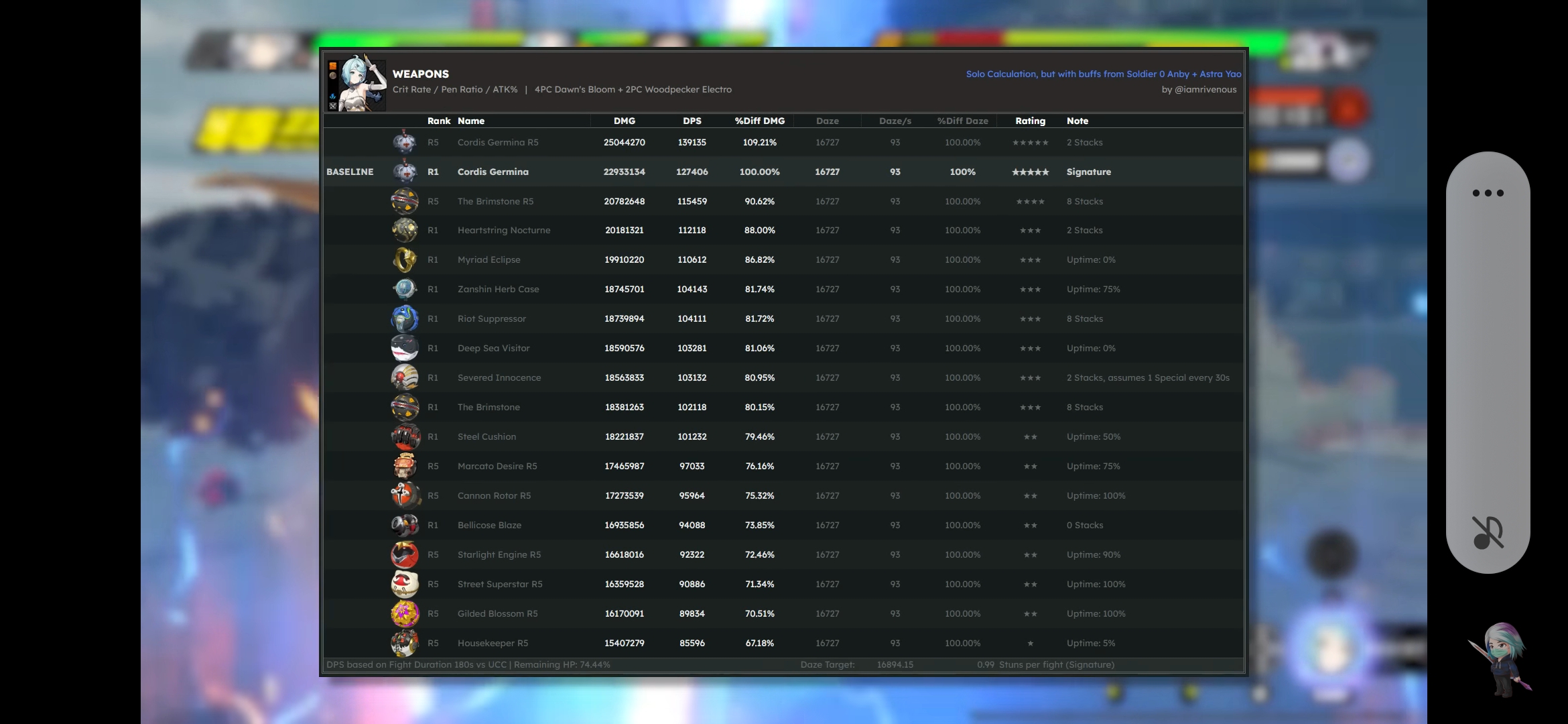Open the three-dots more options menu
Viewport: 1568px width, 724px height.
1488,193
